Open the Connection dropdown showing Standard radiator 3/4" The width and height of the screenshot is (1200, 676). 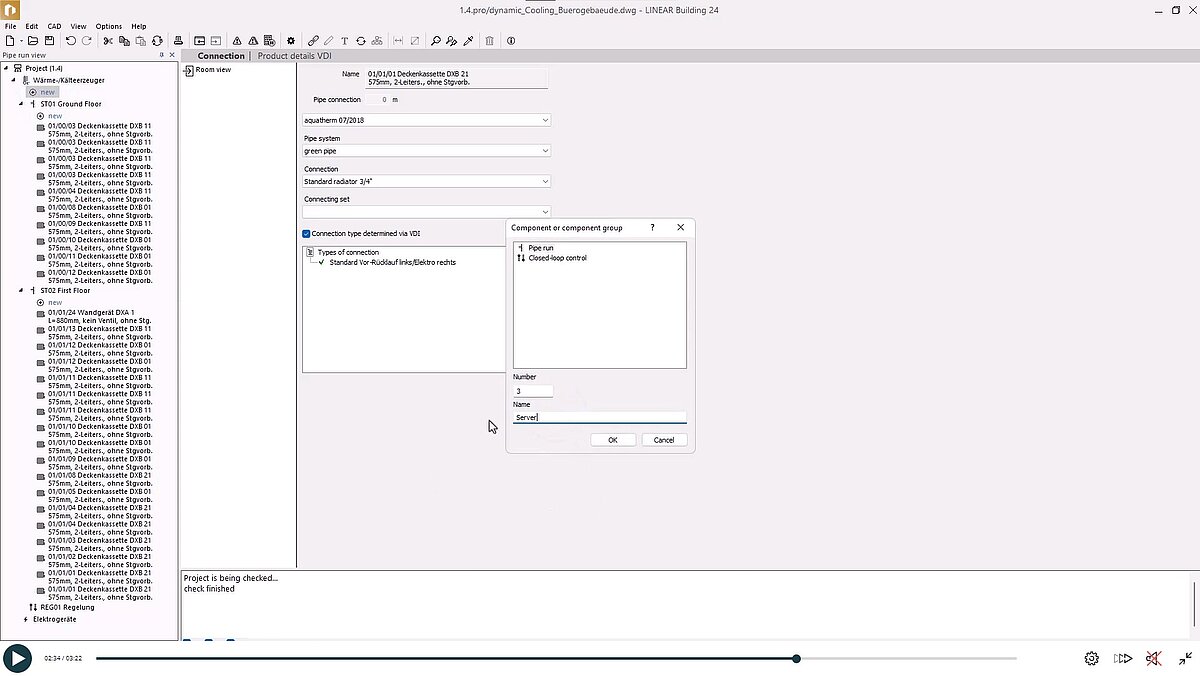(x=545, y=181)
